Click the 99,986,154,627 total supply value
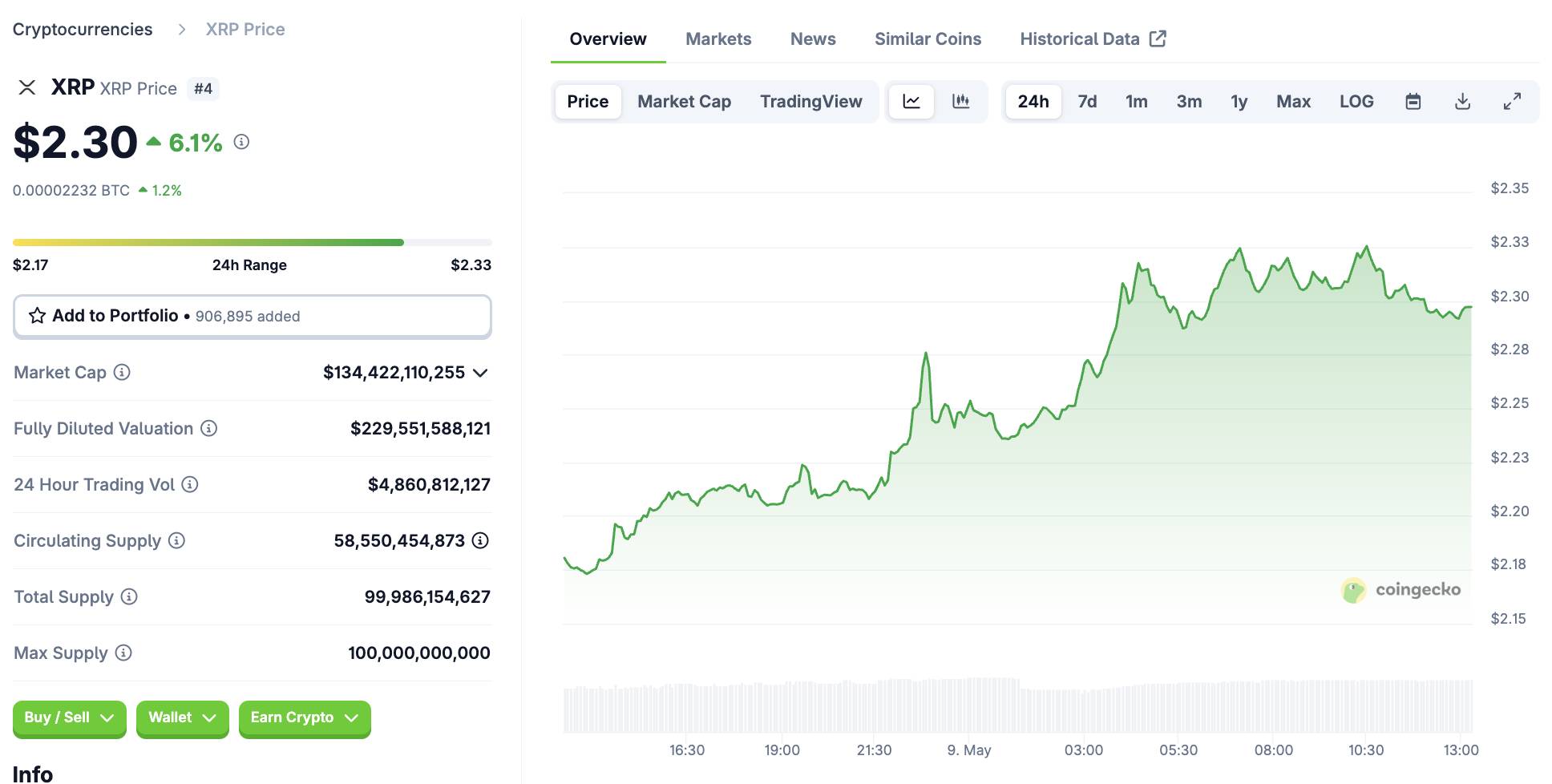This screenshot has height=784, width=1552. coord(427,596)
